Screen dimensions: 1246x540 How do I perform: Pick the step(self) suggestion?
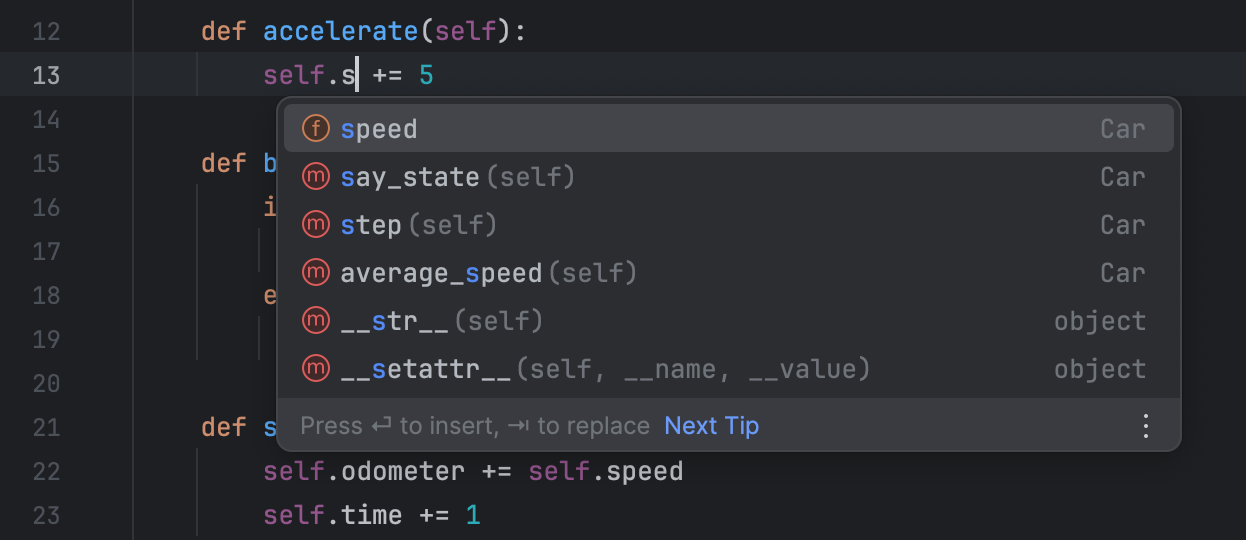[x=418, y=226]
